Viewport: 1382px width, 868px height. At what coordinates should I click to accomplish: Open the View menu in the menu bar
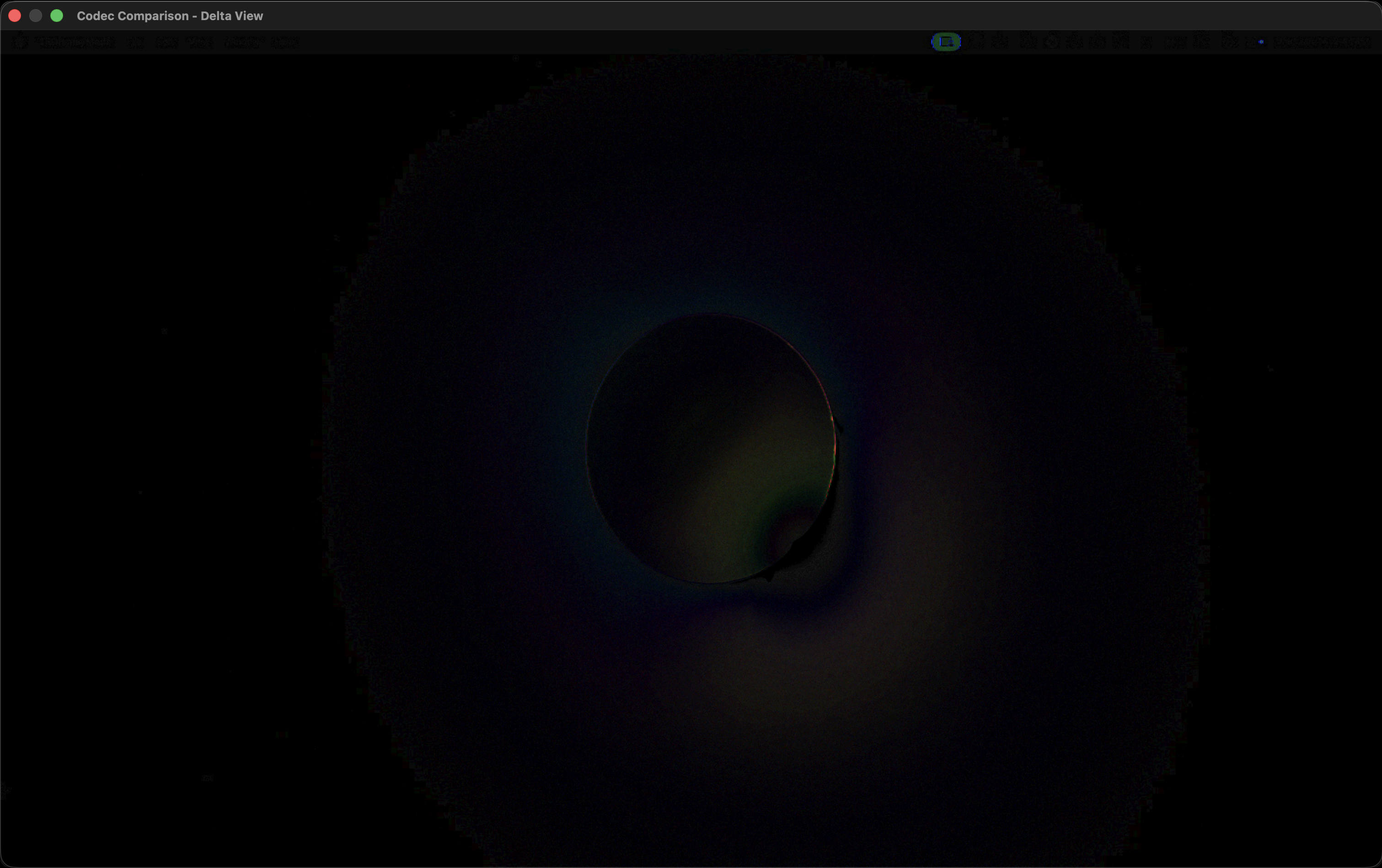tap(200, 42)
